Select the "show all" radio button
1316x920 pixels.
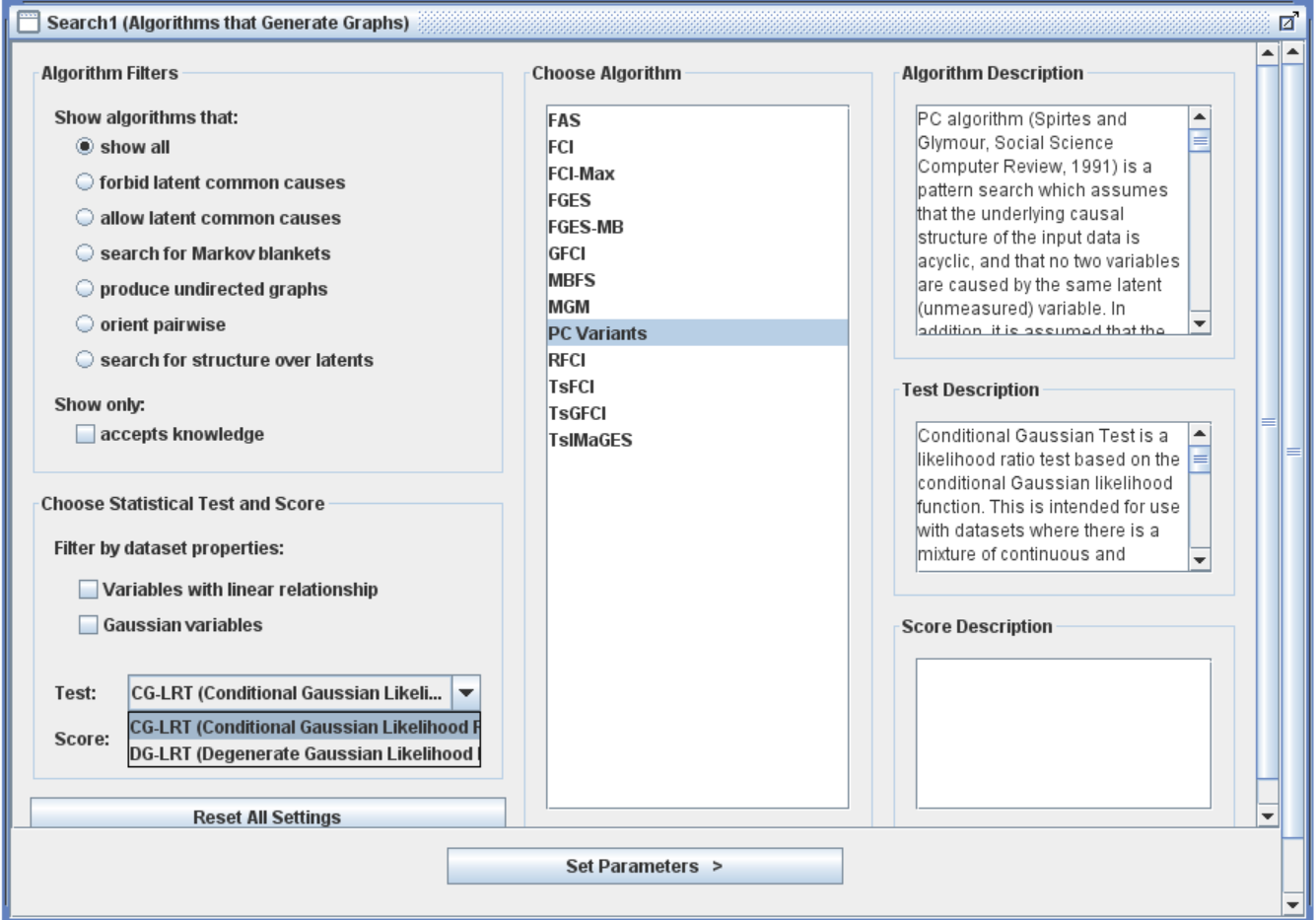click(x=85, y=147)
